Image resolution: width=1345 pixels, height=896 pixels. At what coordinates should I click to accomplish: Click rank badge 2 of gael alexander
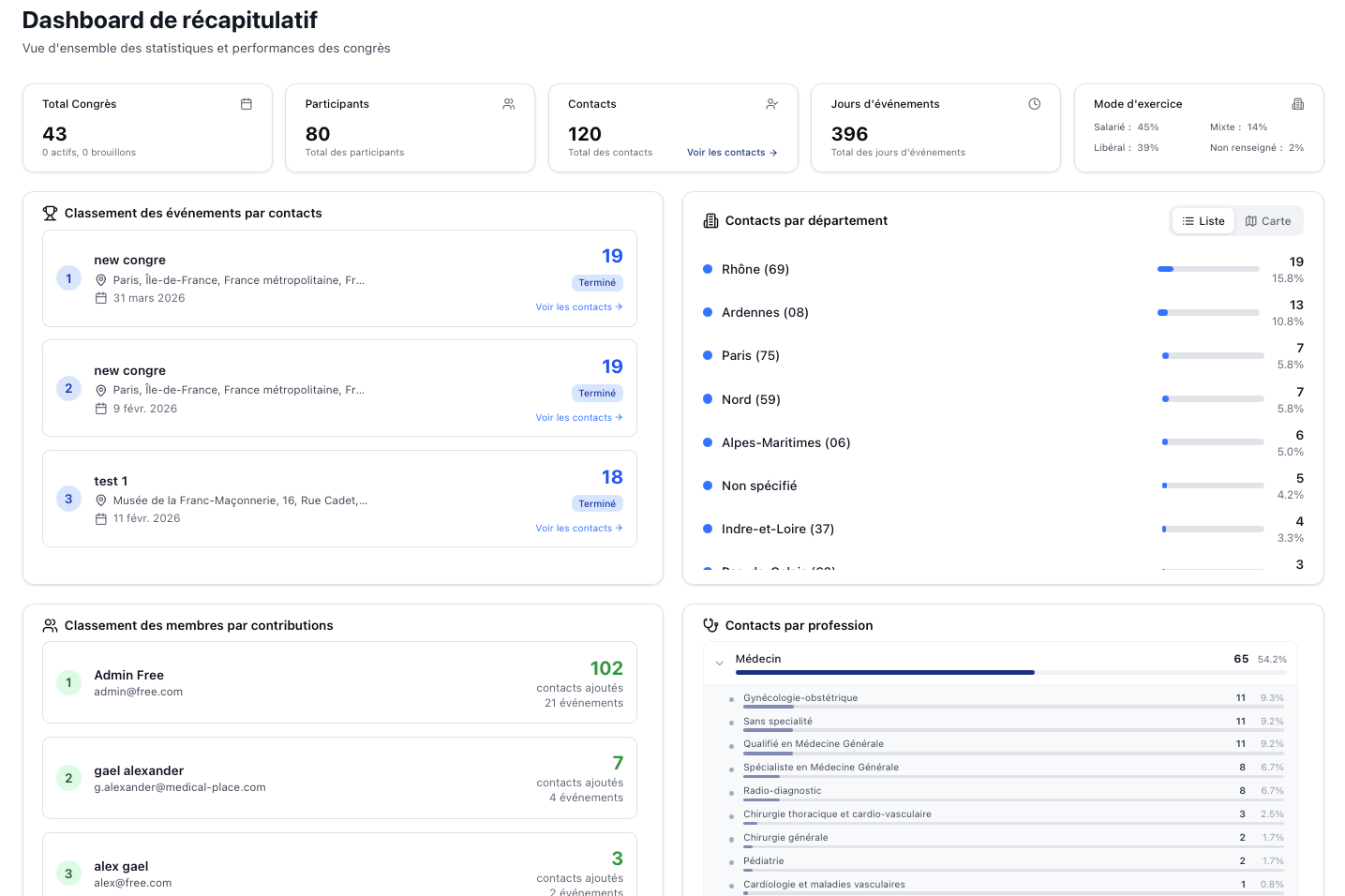[x=68, y=779]
